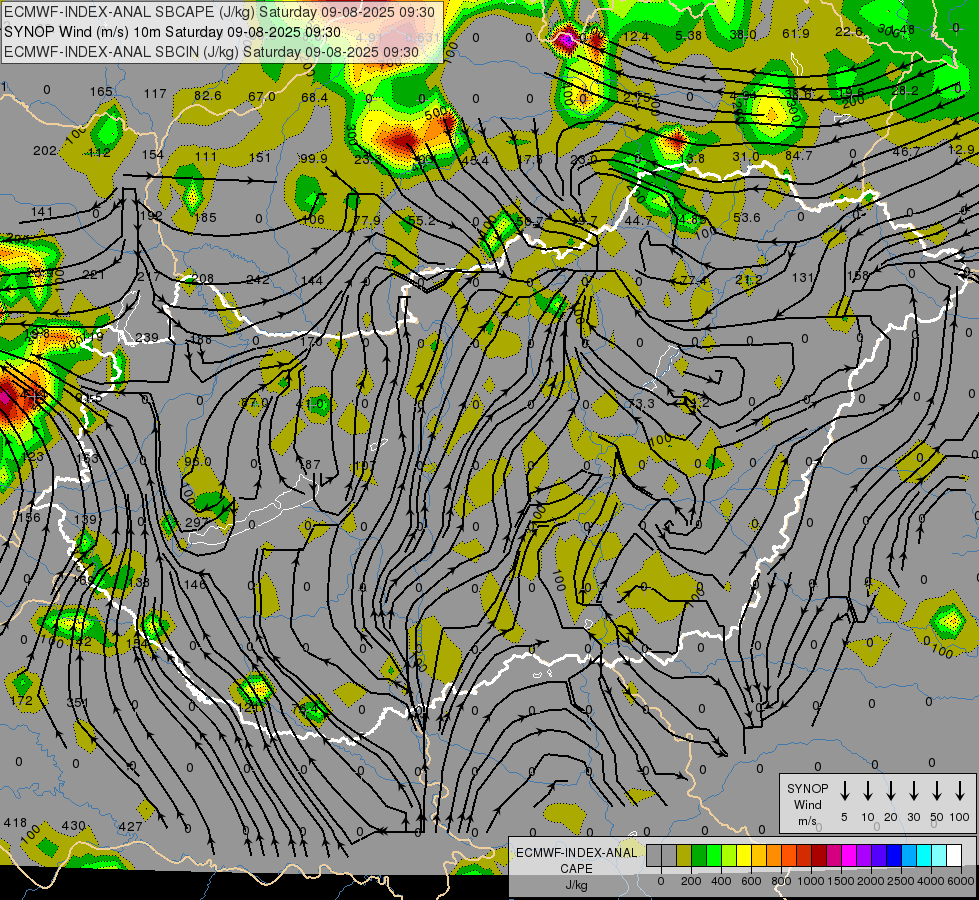Viewport: 979px width, 900px height.
Task: Click the map value 99.9
Action: [313, 159]
